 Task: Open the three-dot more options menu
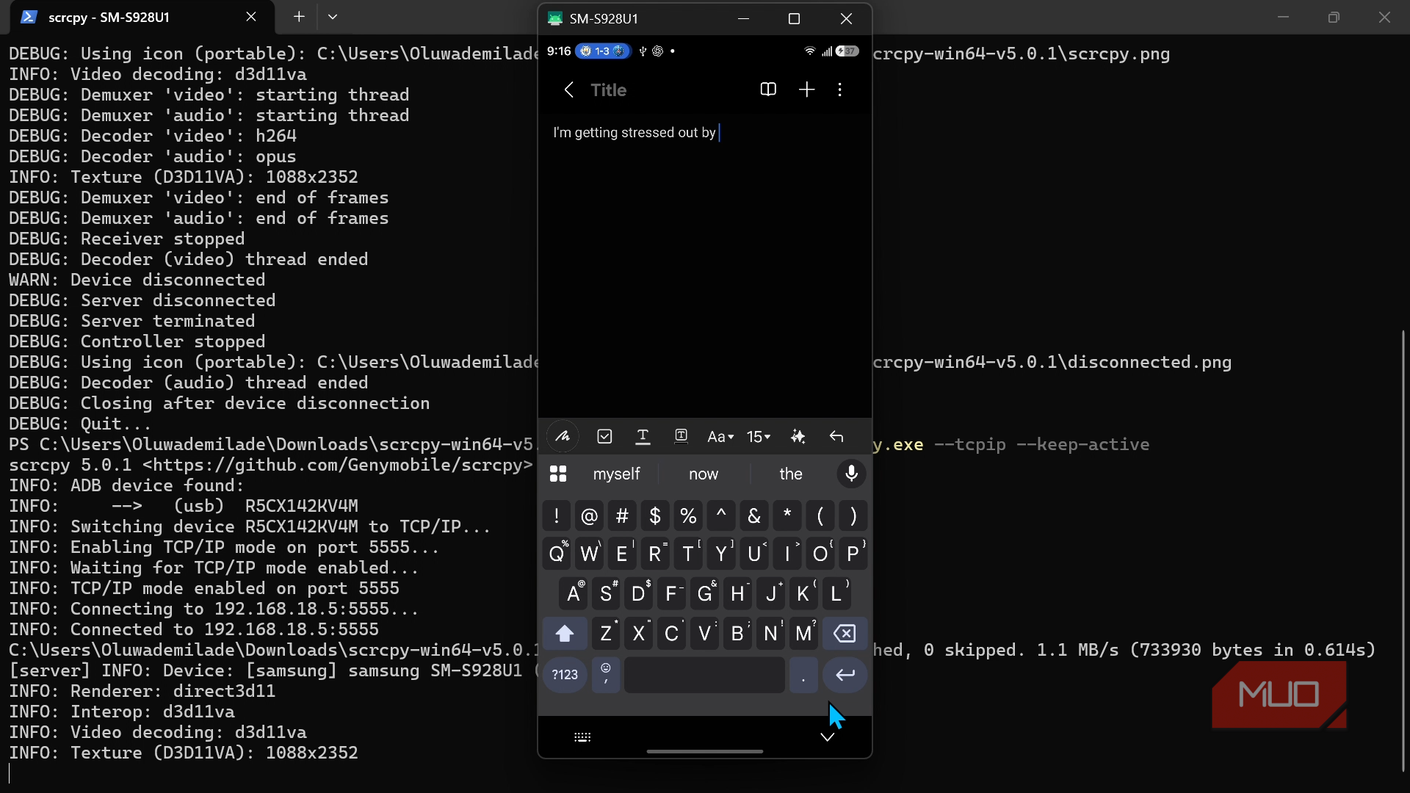(840, 90)
